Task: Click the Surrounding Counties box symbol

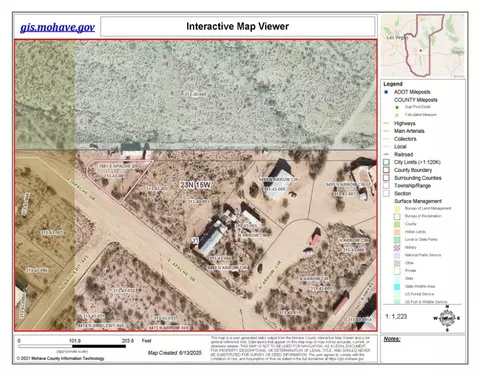Action: (x=386, y=178)
